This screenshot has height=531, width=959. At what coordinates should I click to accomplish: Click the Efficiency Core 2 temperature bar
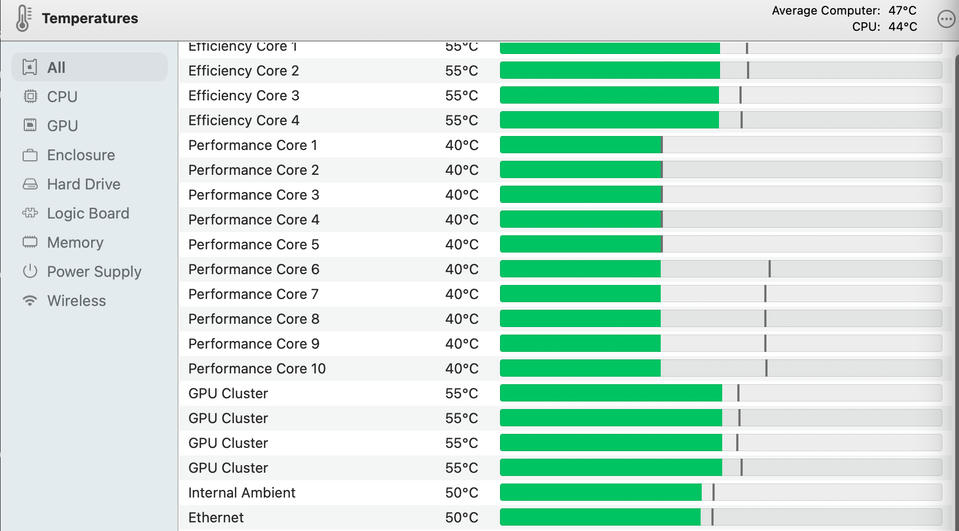coord(721,70)
